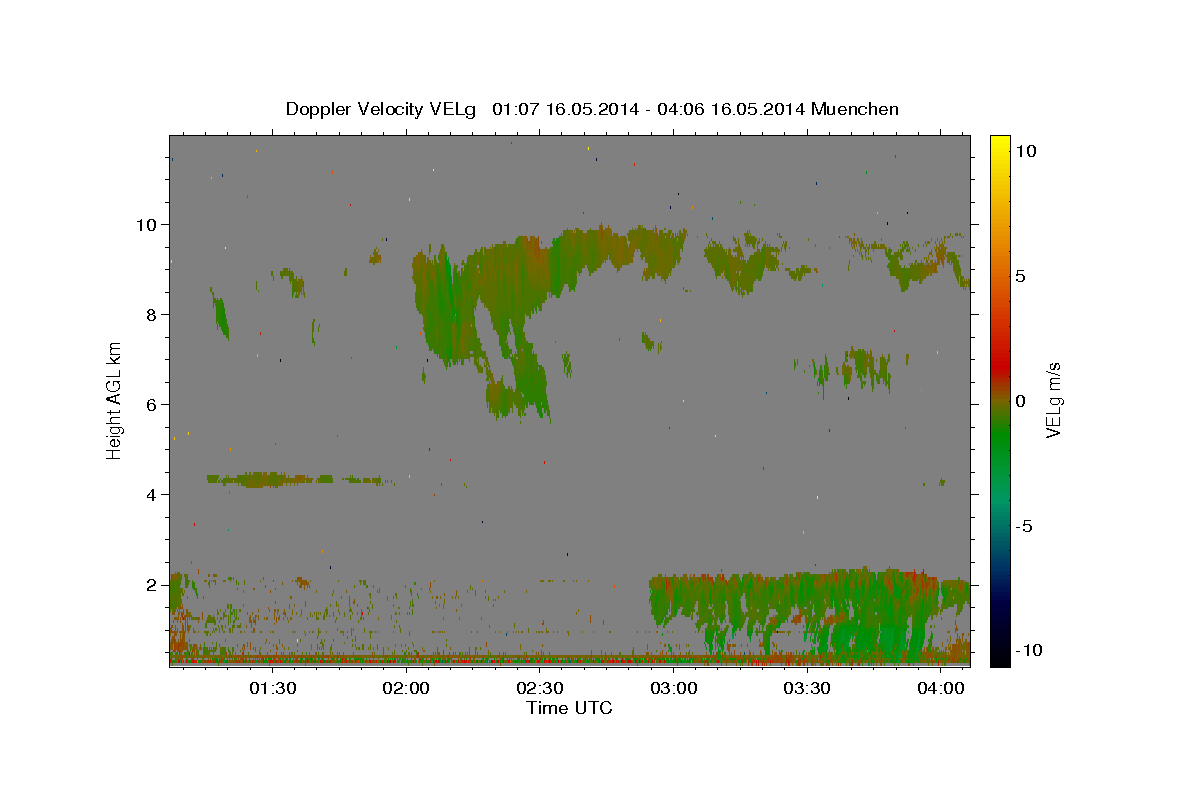Click the height tick label 6
This screenshot has height=800, width=1200.
153,405
